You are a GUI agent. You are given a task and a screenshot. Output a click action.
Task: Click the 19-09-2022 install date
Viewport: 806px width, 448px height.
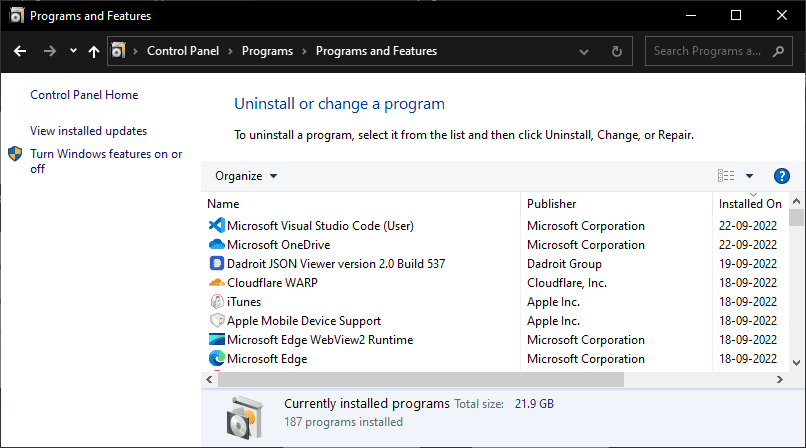pos(748,264)
